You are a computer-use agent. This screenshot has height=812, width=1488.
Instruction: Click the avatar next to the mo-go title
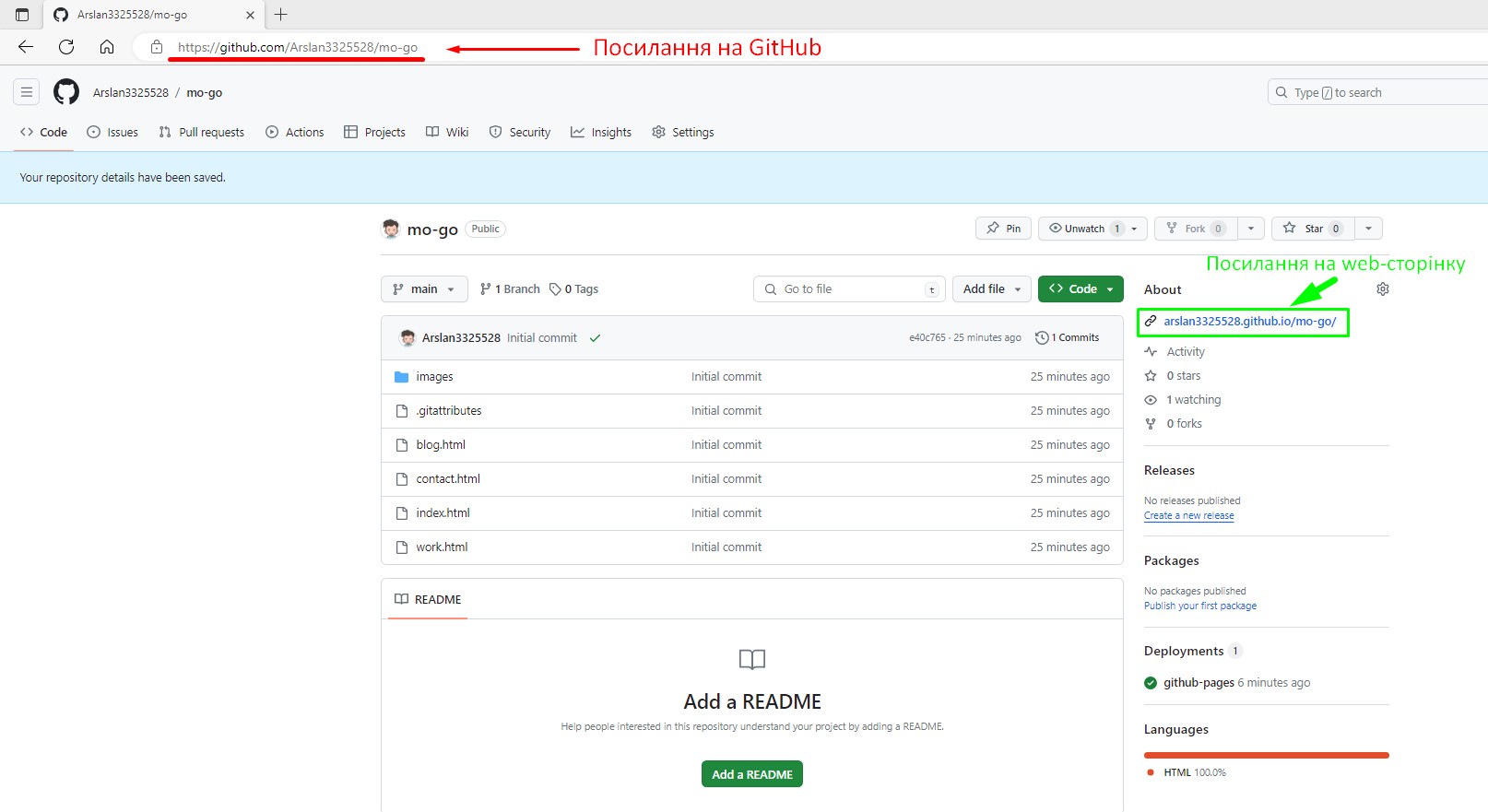(x=391, y=229)
